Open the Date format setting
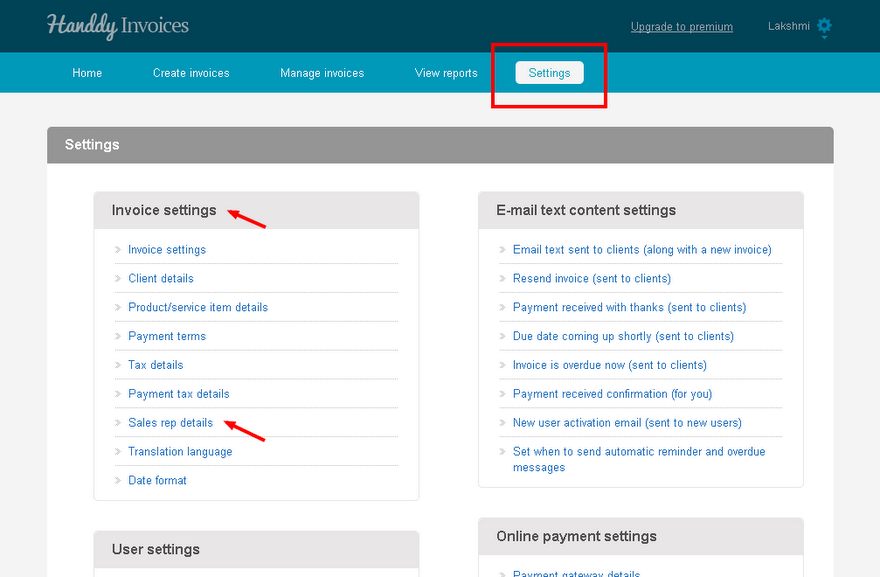880x577 pixels. coord(157,480)
